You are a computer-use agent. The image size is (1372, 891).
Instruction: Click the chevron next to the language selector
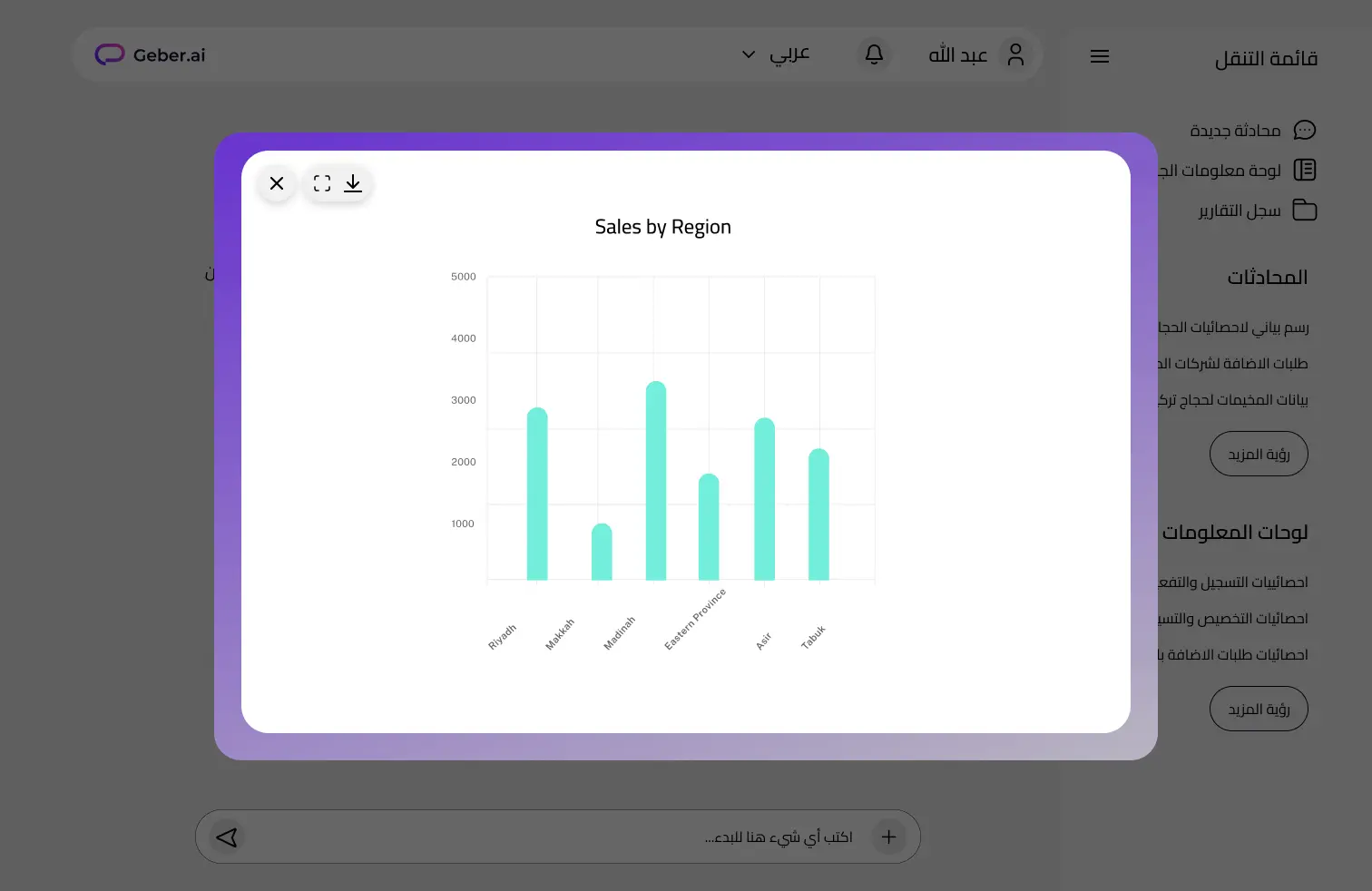tap(748, 54)
